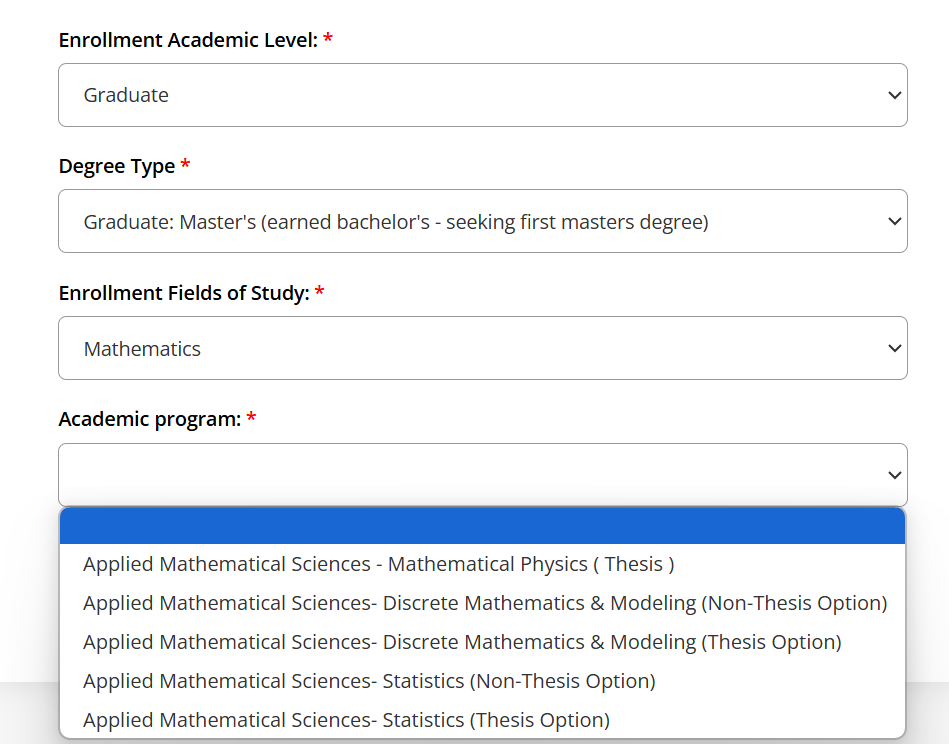949x744 pixels.
Task: Click the Enrollment Academic Level label
Action: (188, 40)
